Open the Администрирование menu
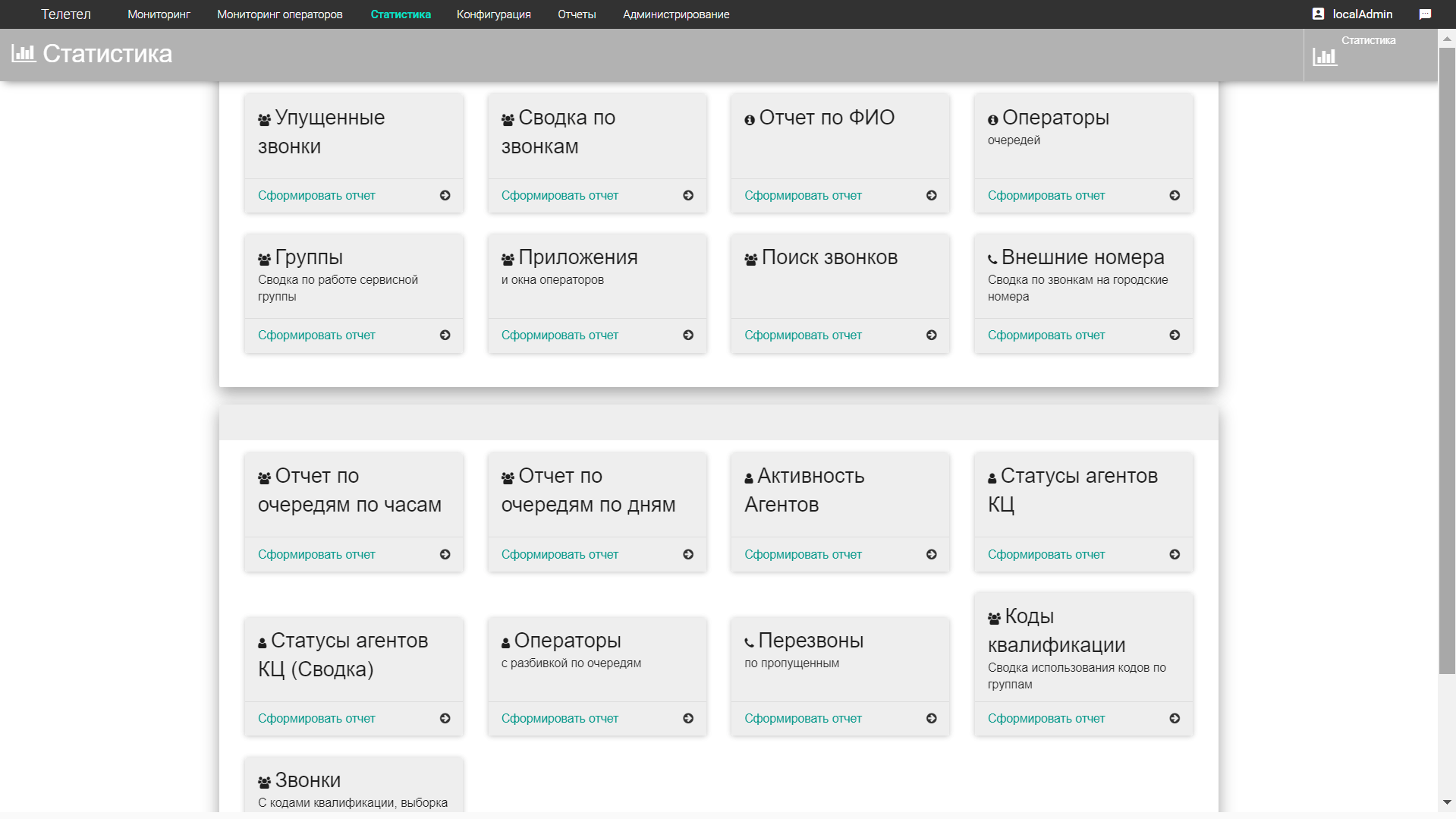Screen dimensions: 1456x819 [676, 14]
